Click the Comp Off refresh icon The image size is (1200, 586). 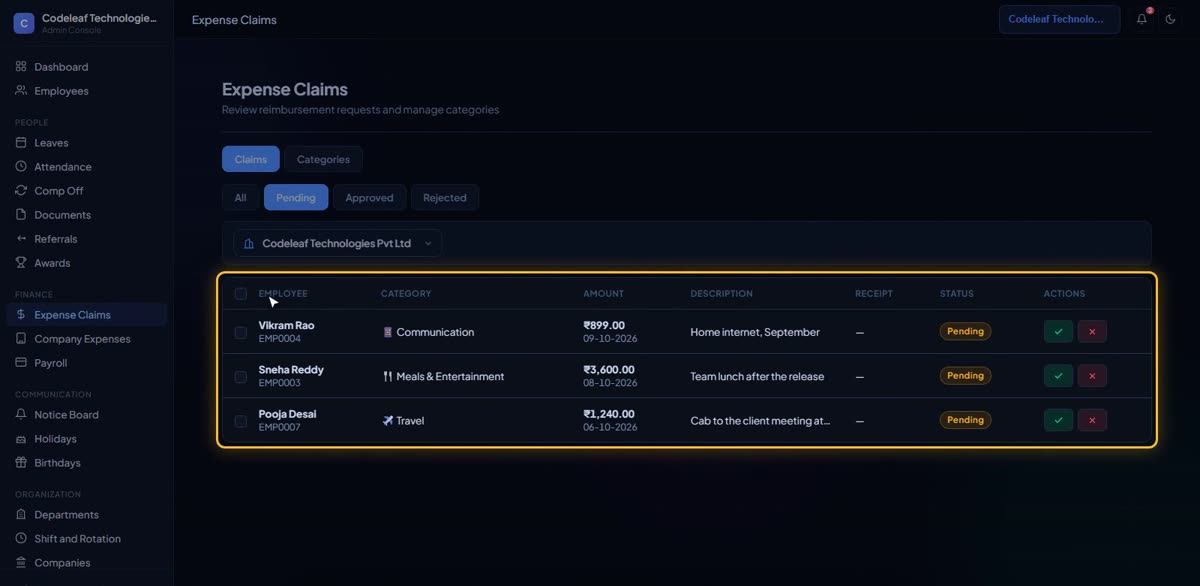[x=21, y=191]
